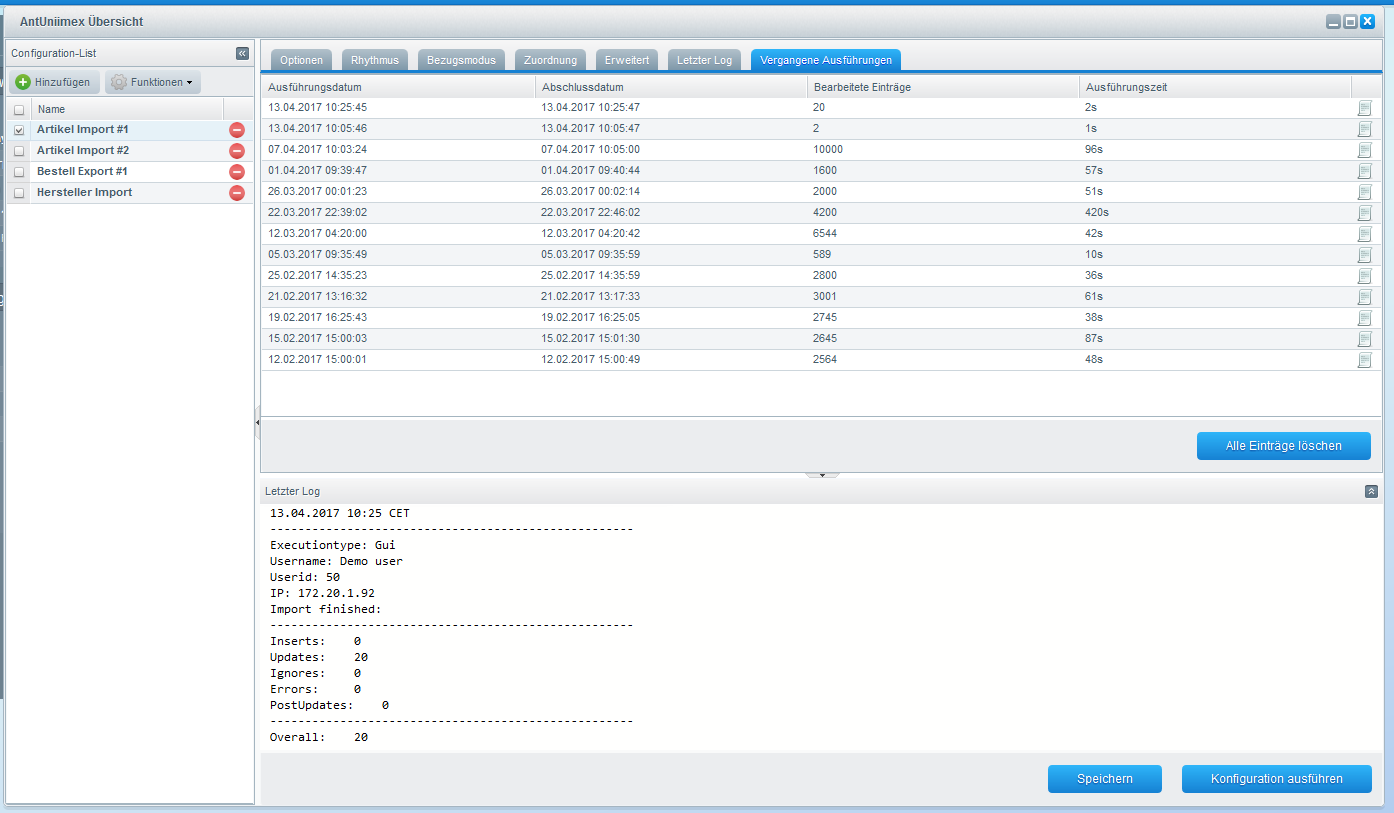Switch to the Optionen tab
The image size is (1394, 813).
pos(301,60)
